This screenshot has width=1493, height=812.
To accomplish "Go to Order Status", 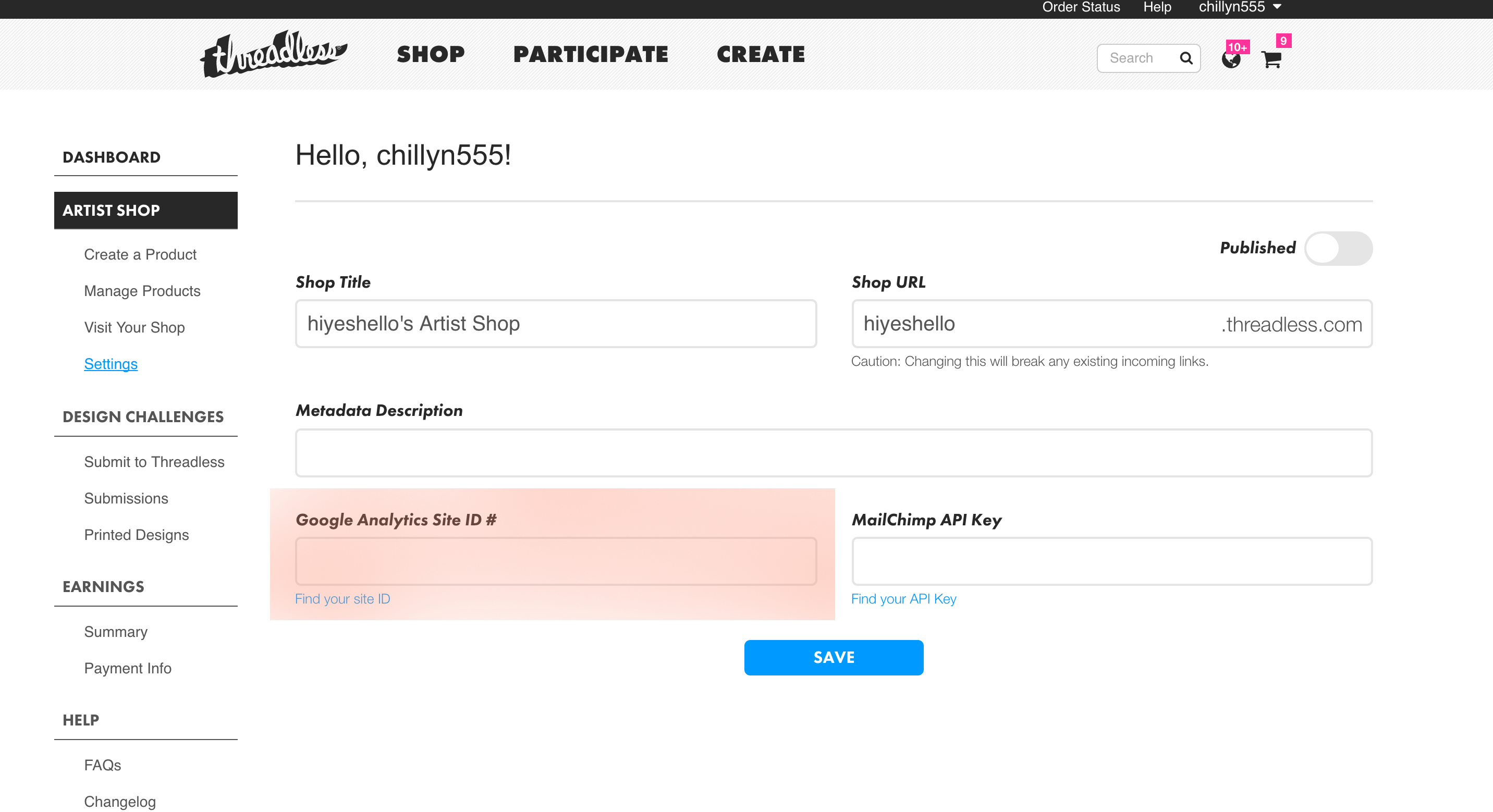I will pos(1081,7).
